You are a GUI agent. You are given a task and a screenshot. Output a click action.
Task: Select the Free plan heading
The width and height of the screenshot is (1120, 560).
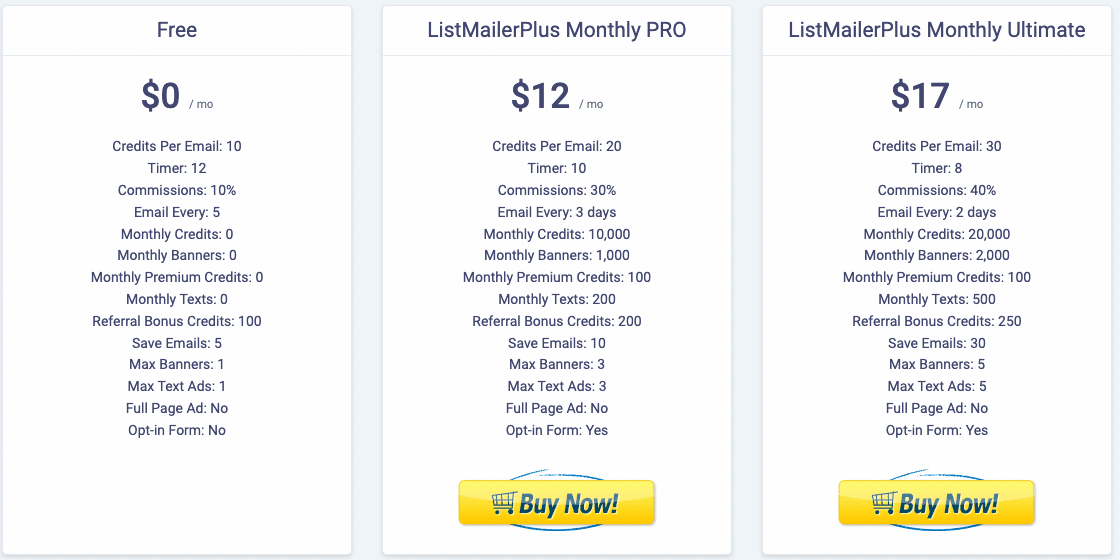coord(177,30)
